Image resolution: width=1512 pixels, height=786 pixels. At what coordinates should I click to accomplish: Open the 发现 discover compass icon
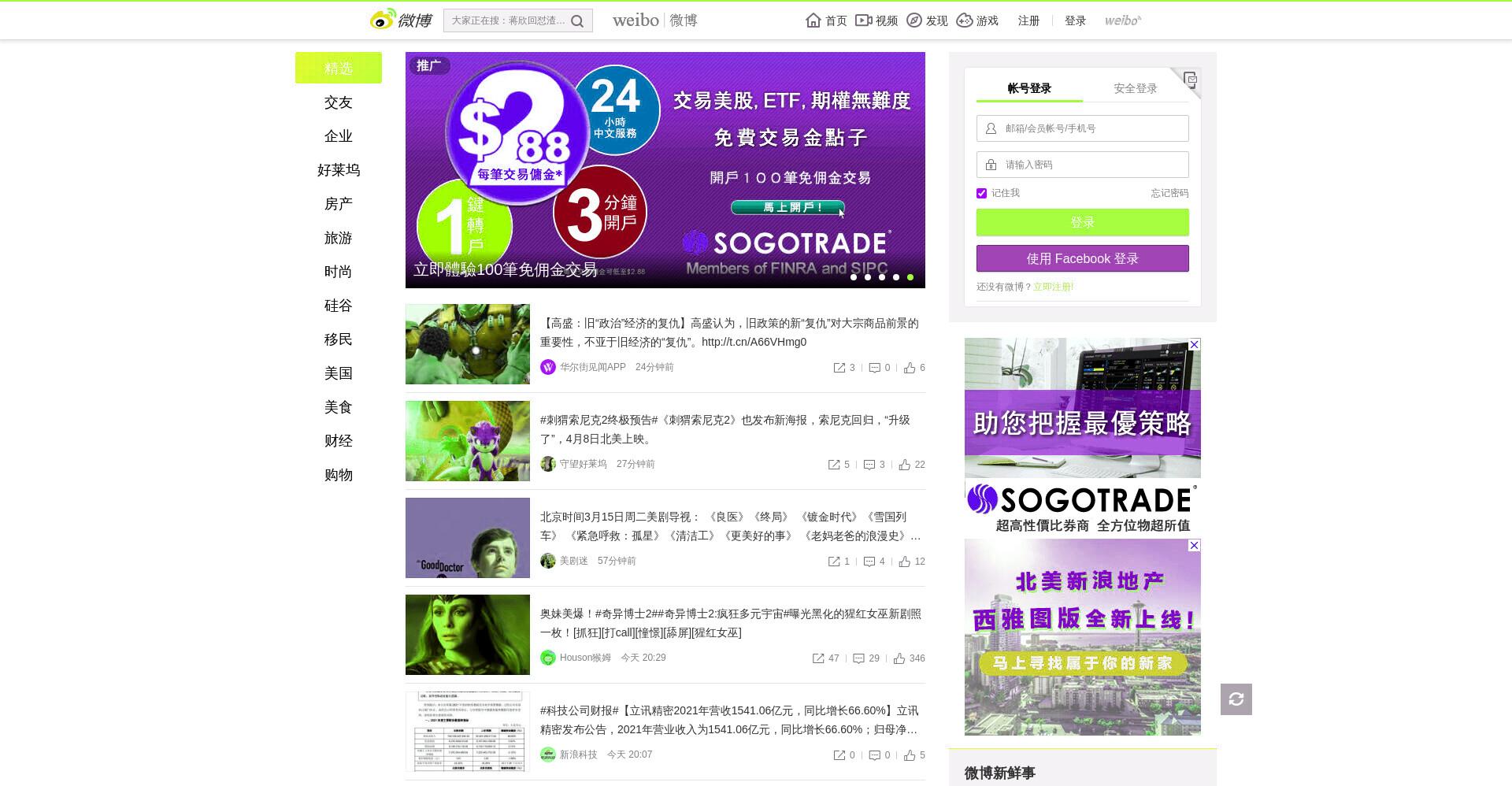coord(914,20)
